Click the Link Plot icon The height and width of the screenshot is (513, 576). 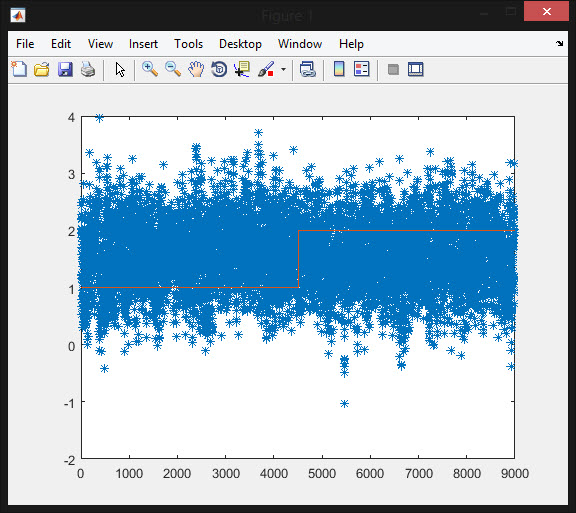(x=307, y=69)
